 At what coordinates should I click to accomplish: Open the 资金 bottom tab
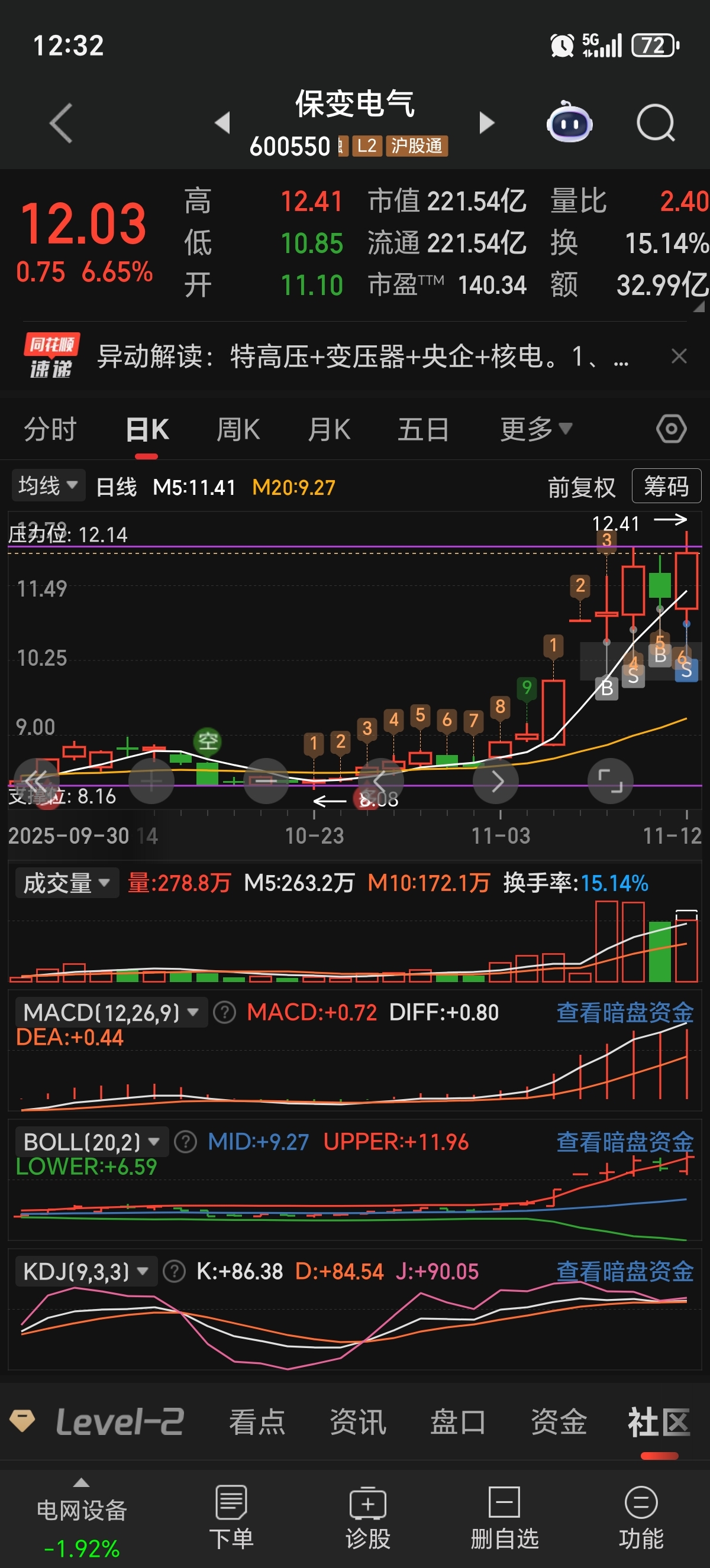tap(559, 1423)
